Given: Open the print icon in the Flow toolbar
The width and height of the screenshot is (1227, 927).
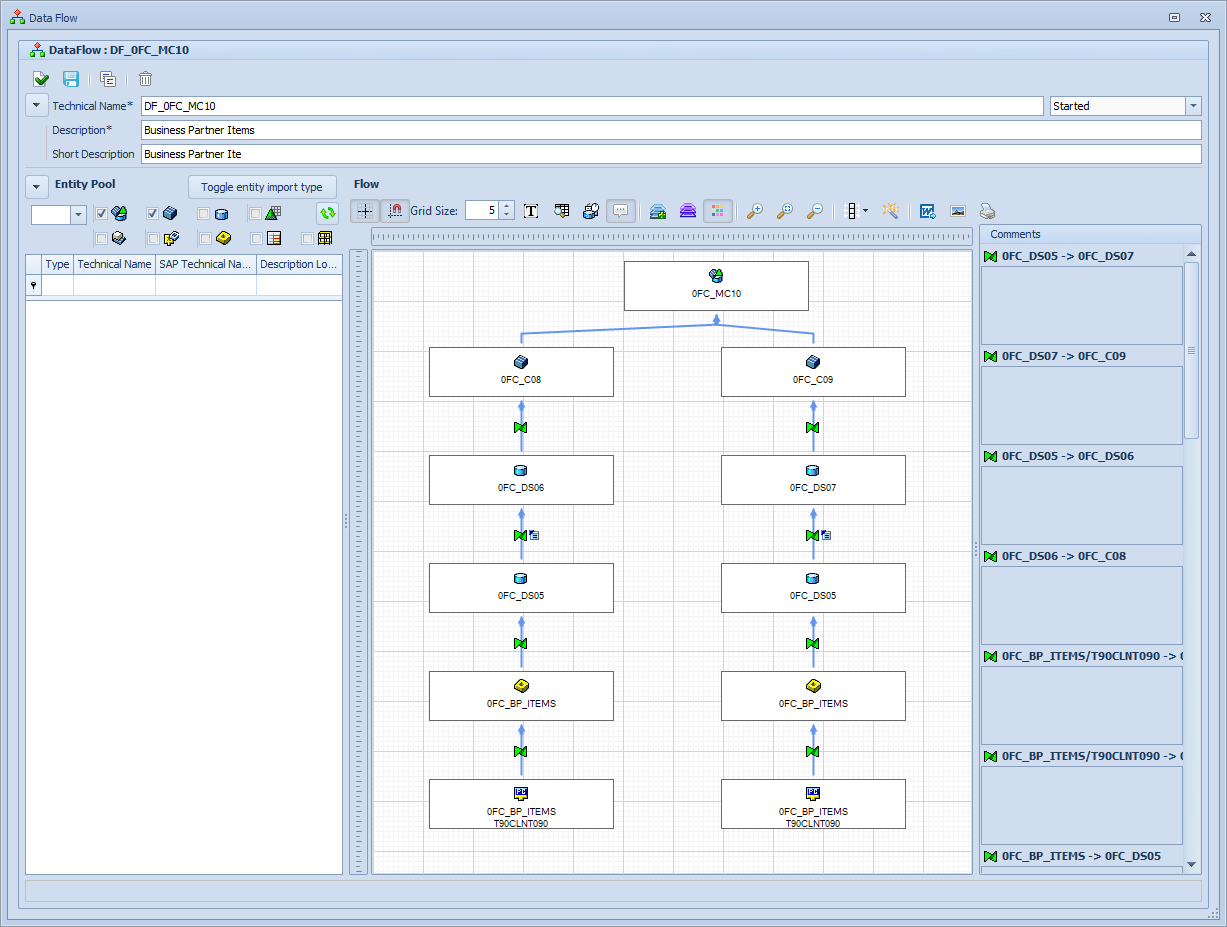Looking at the screenshot, I should pos(987,211).
